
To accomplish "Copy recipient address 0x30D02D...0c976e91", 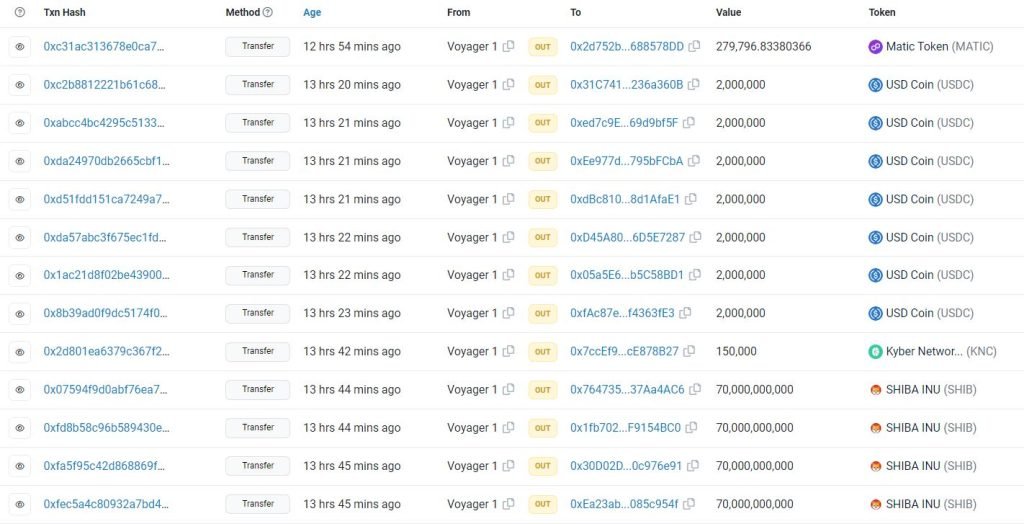I will pos(692,466).
